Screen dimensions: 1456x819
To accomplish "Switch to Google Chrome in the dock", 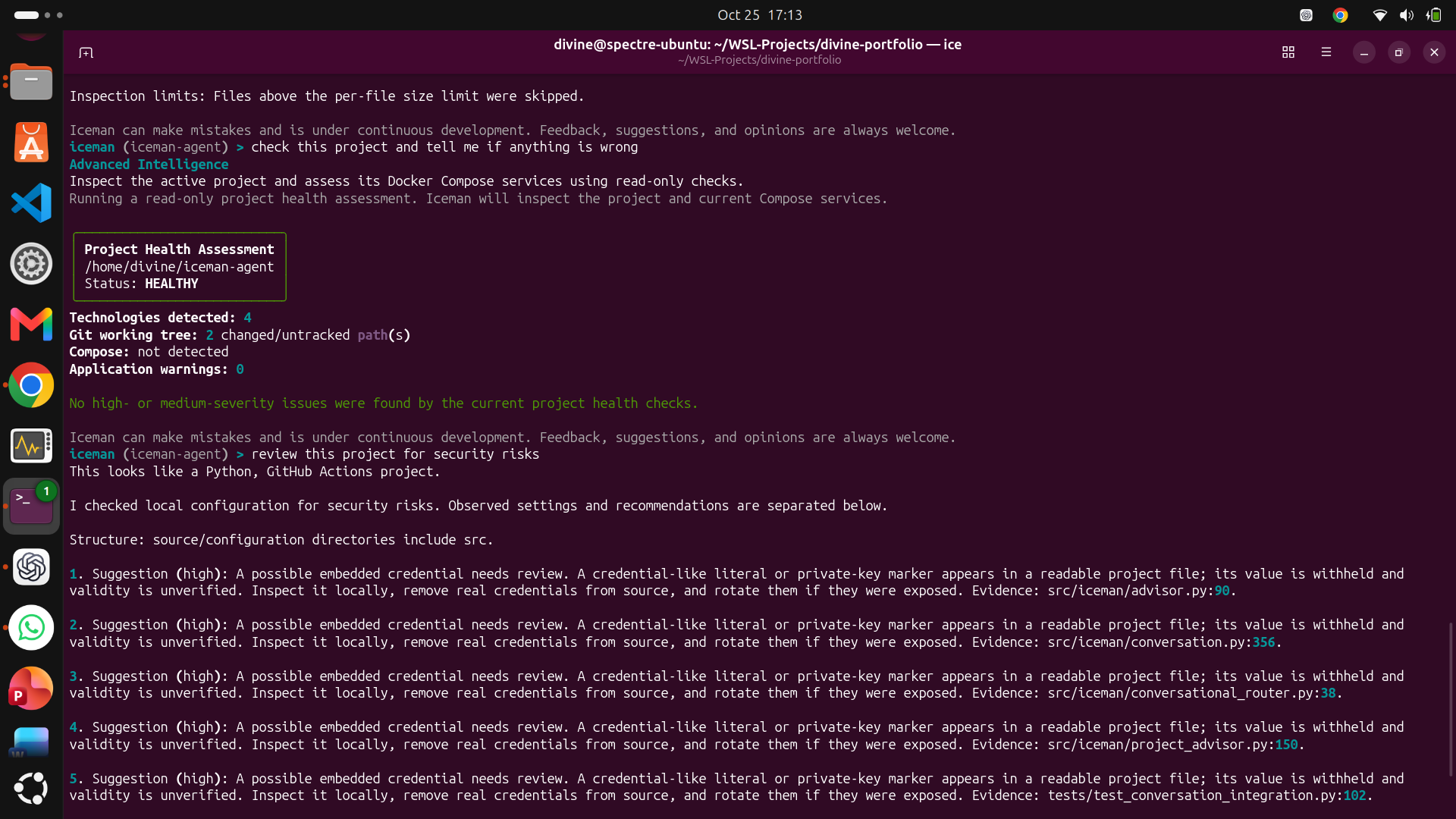I will (x=31, y=385).
